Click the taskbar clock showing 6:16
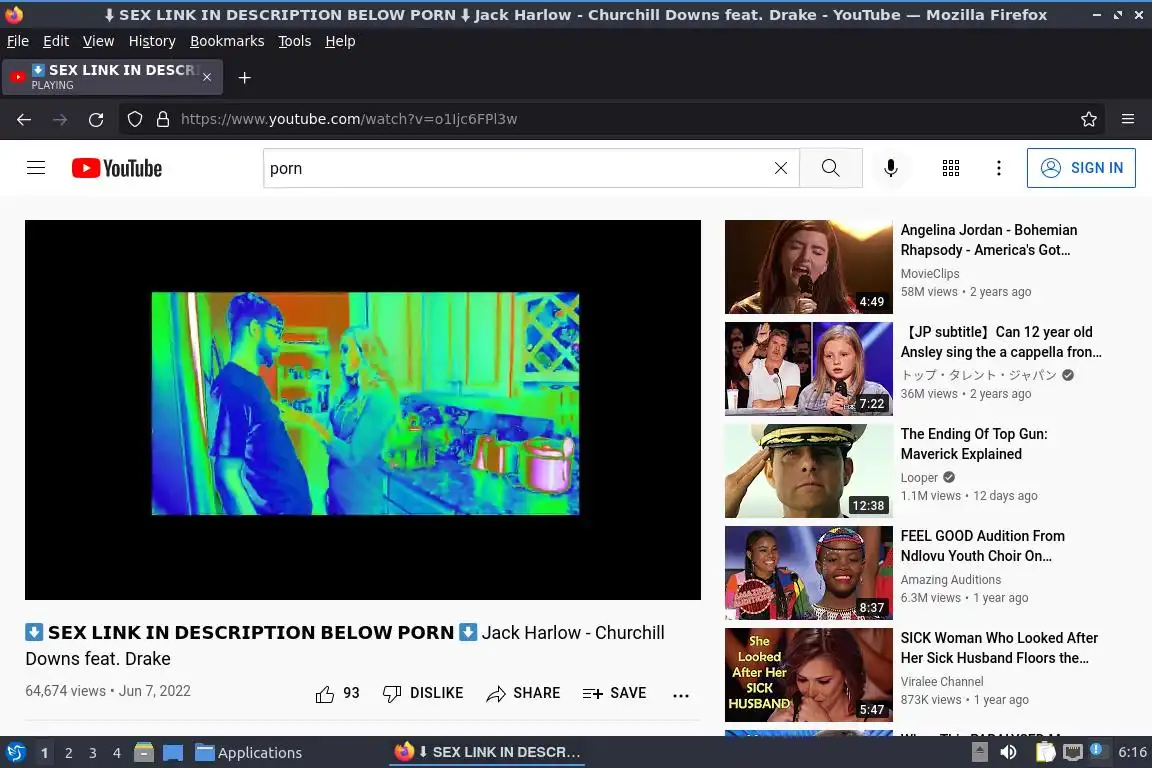The width and height of the screenshot is (1152, 768). pyautogui.click(x=1132, y=752)
